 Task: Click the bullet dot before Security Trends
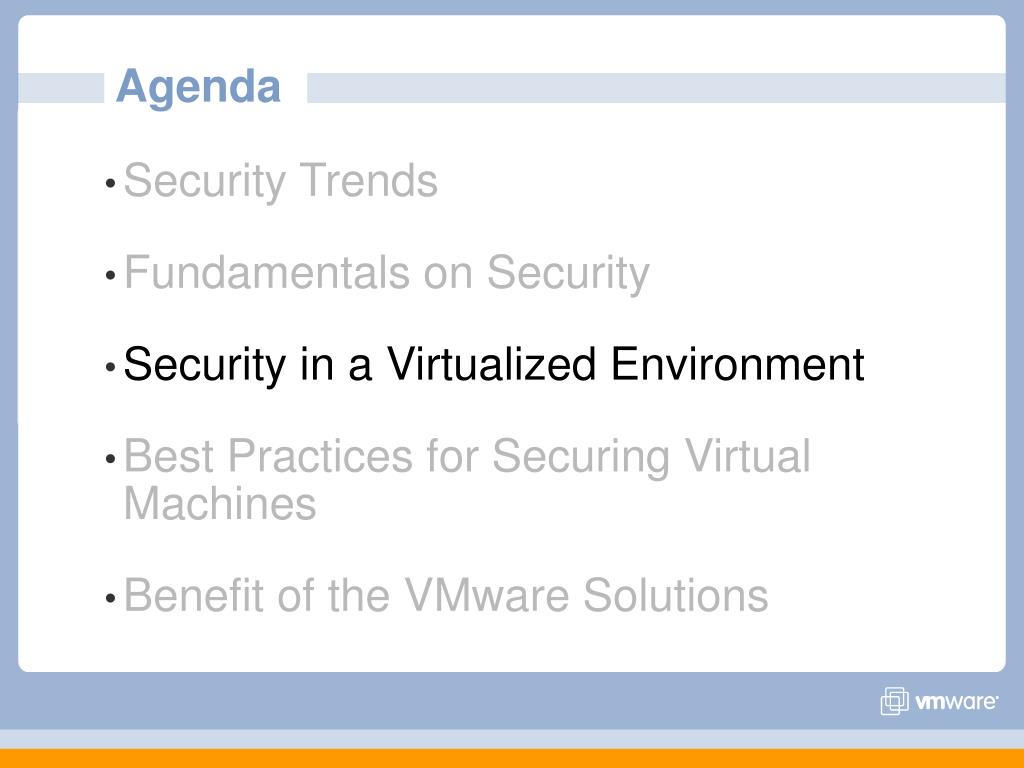point(110,184)
